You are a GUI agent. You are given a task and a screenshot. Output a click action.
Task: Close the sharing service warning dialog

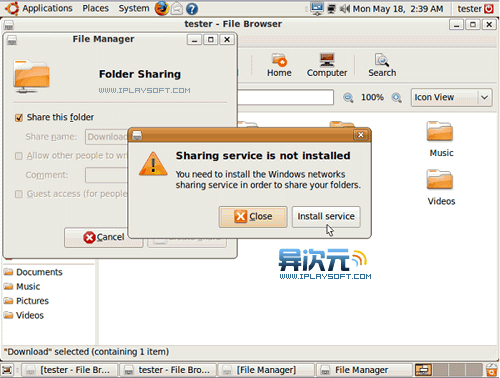pyautogui.click(x=253, y=217)
